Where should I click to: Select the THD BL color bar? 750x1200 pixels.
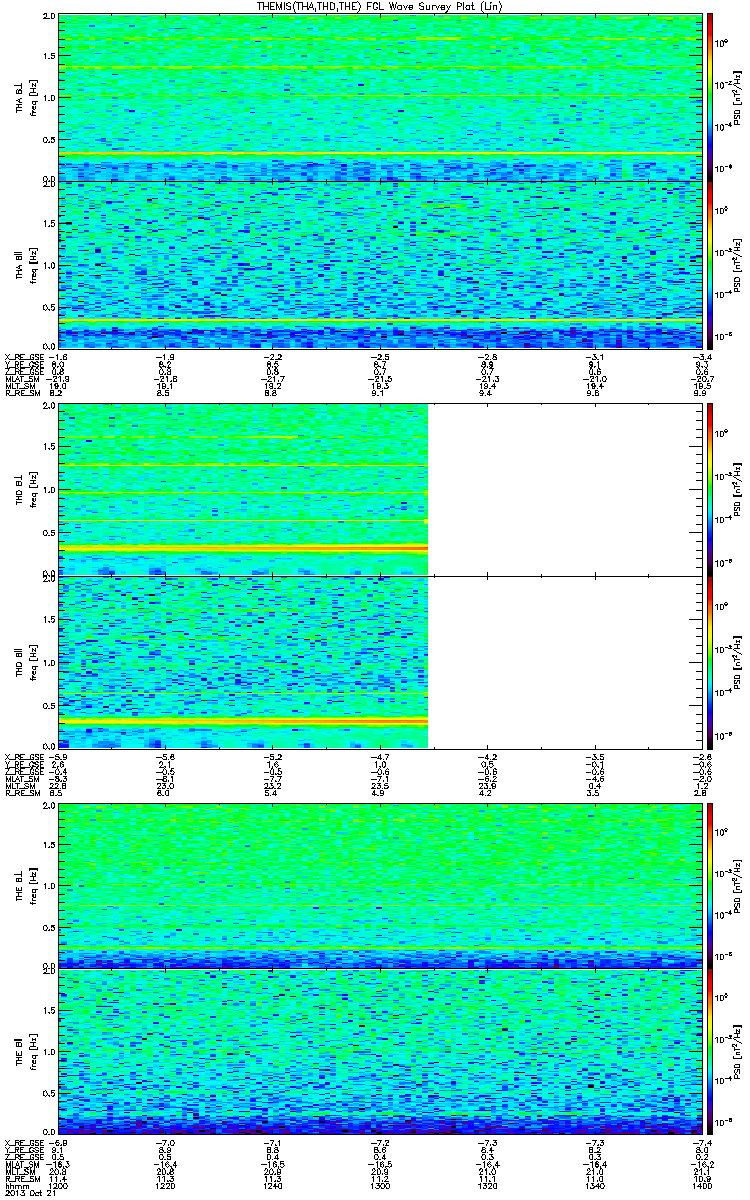pyautogui.click(x=710, y=490)
